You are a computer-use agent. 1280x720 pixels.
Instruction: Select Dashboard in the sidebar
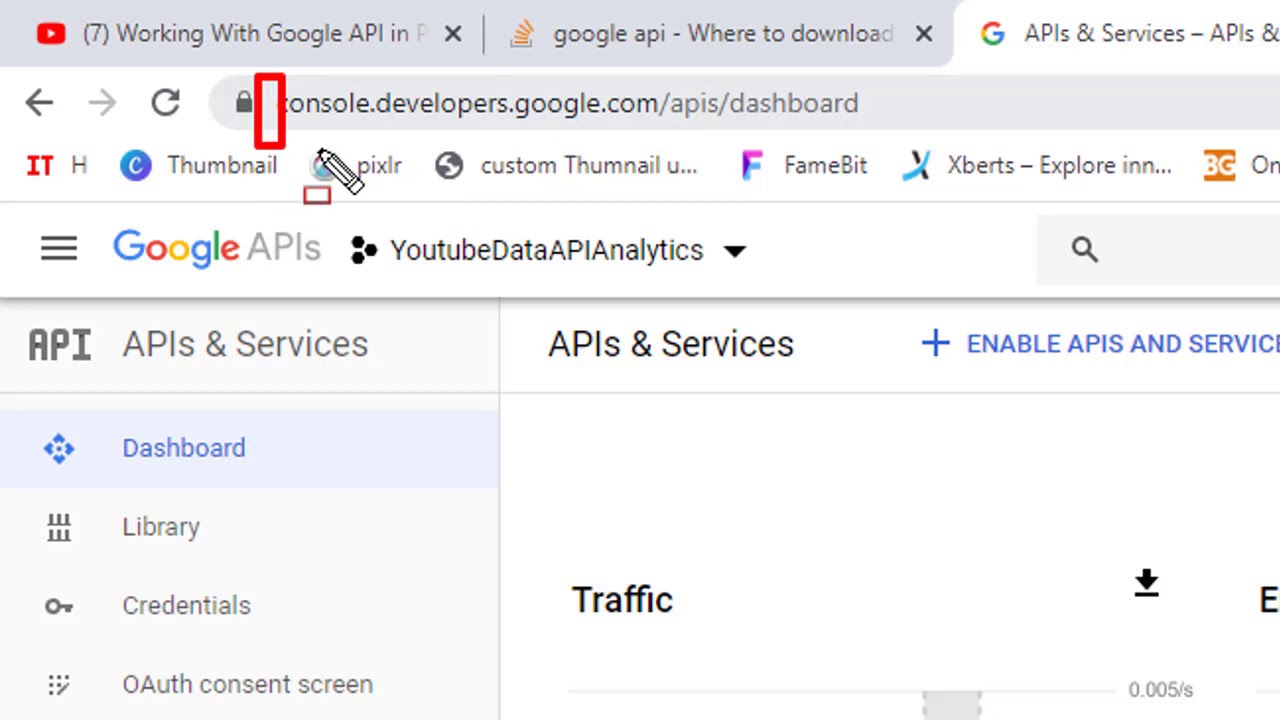pos(249,448)
